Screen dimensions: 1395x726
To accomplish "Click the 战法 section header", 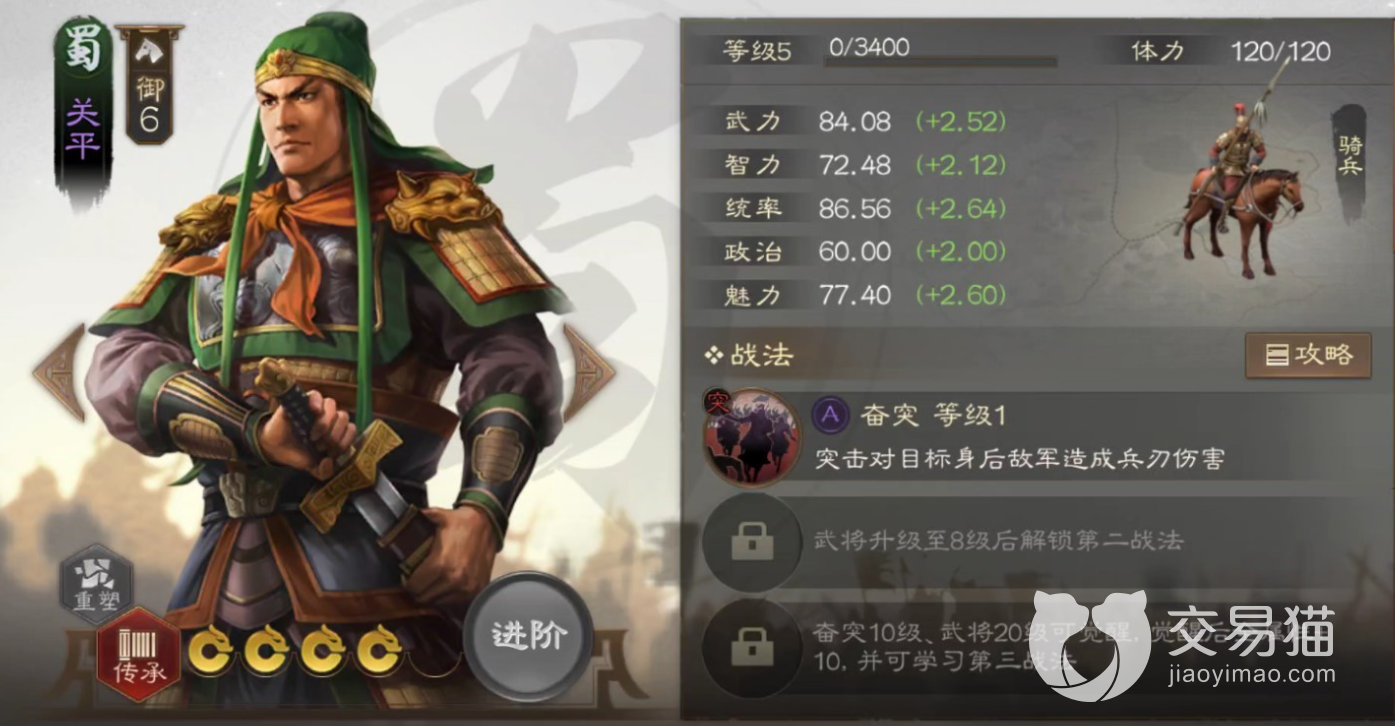I will pyautogui.click(x=748, y=355).
